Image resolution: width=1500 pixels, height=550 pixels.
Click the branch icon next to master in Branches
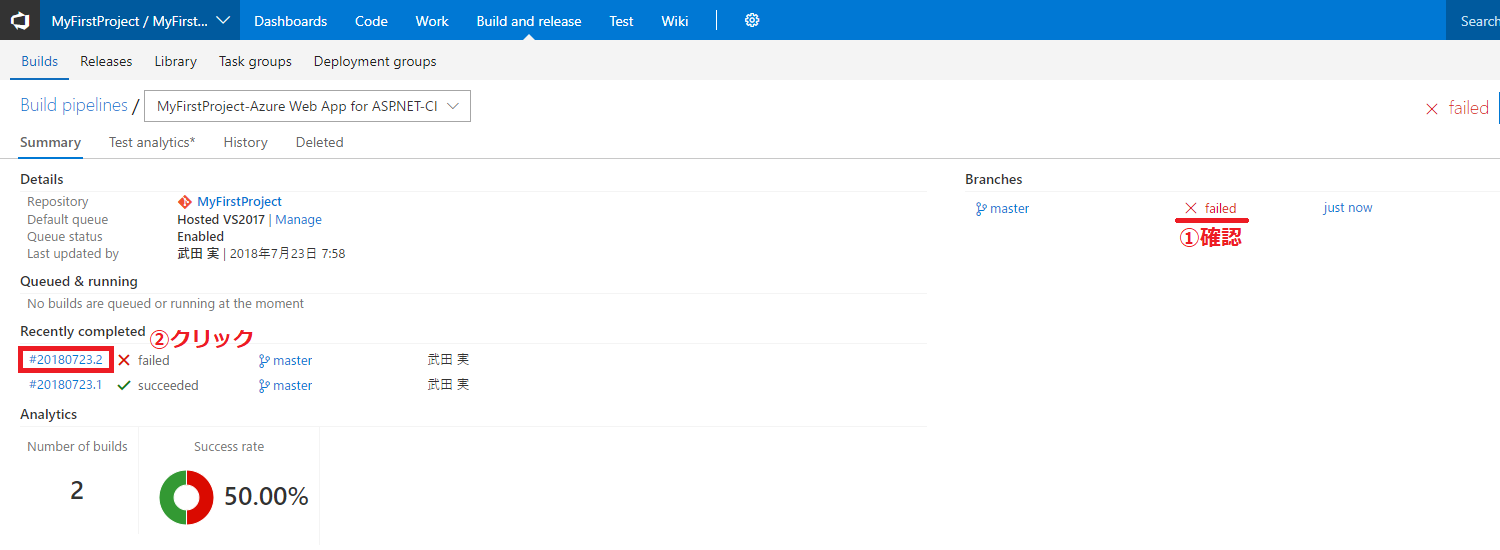[981, 209]
